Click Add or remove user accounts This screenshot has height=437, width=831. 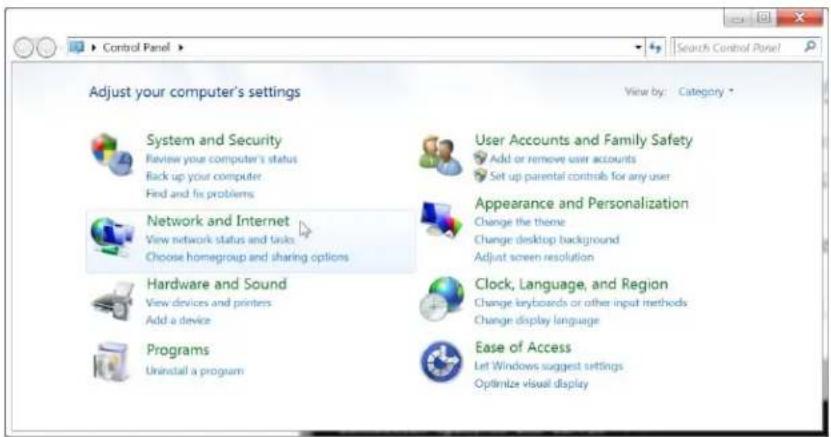click(563, 159)
